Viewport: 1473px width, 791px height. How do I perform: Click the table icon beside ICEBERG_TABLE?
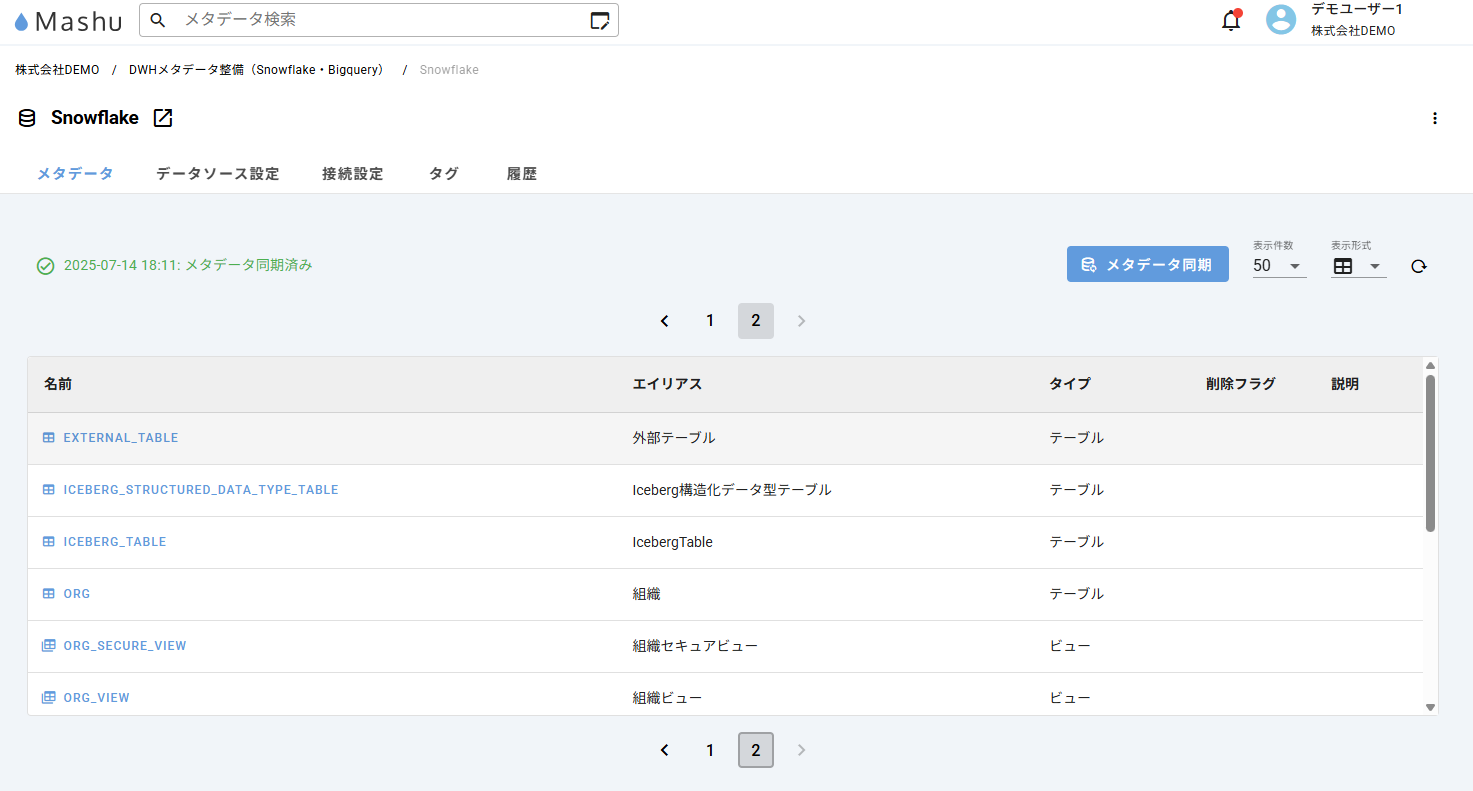[48, 542]
